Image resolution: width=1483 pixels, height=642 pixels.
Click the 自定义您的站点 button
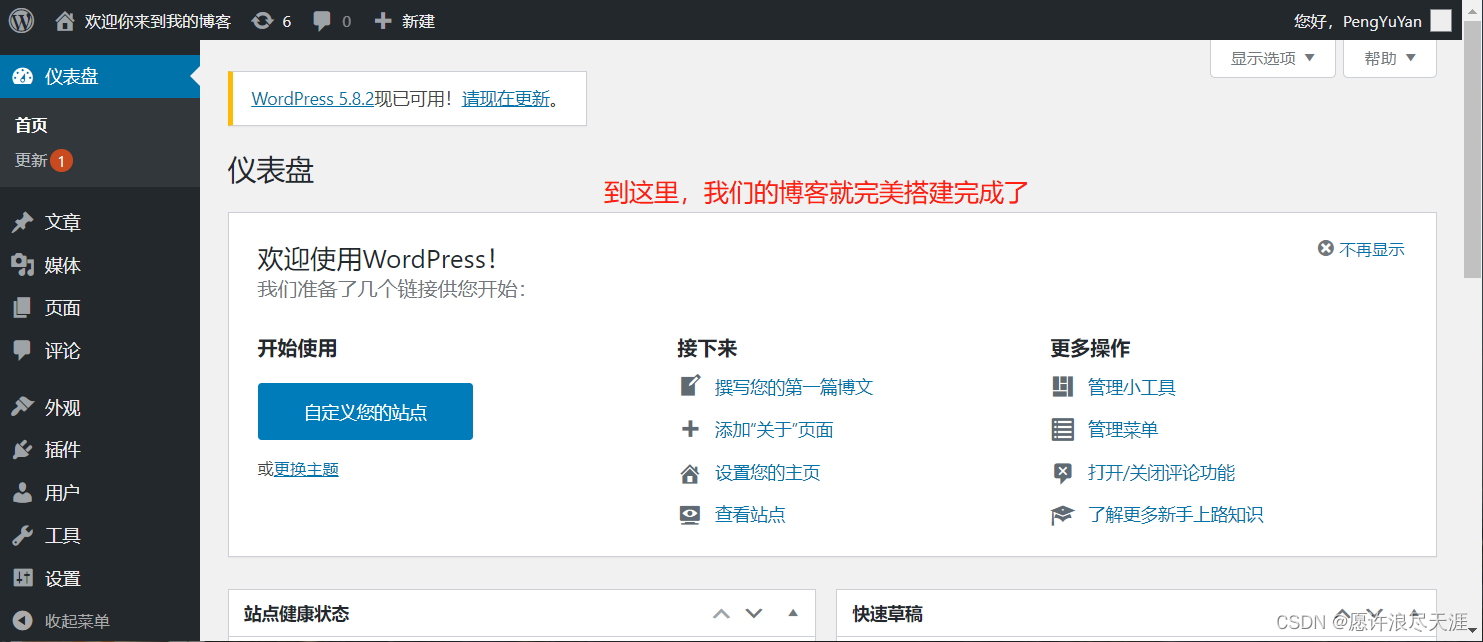(365, 411)
